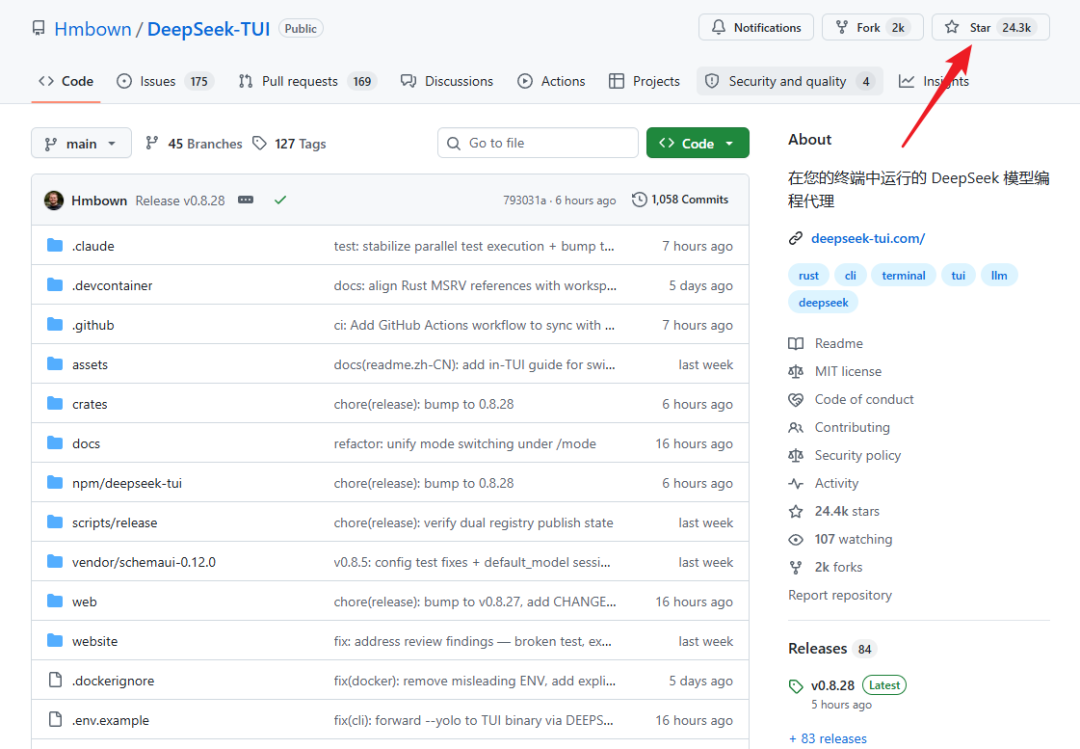View the 127 Tags link
The width and height of the screenshot is (1080, 749).
click(289, 143)
